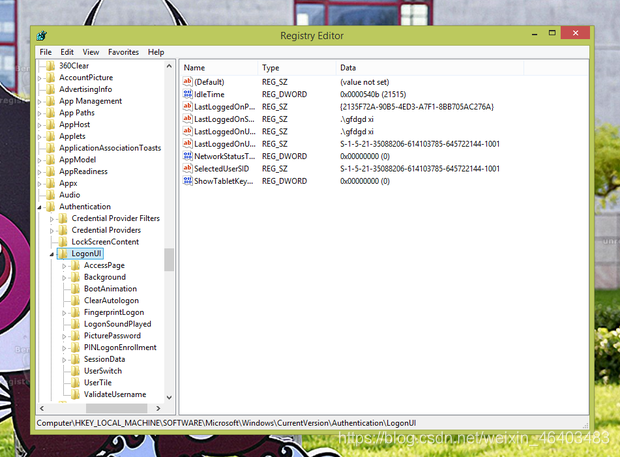Click tree pane scroll left arrow

(x=42, y=408)
